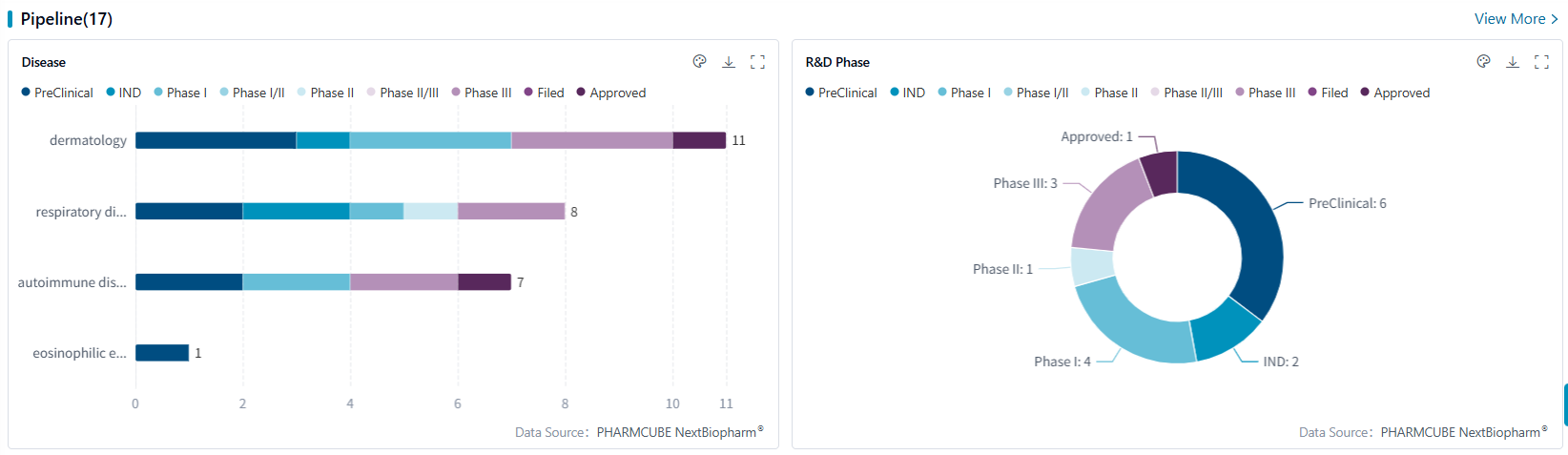1568x455 pixels.
Task: Toggle IND legend in R&D Phase chart
Action: click(x=907, y=93)
